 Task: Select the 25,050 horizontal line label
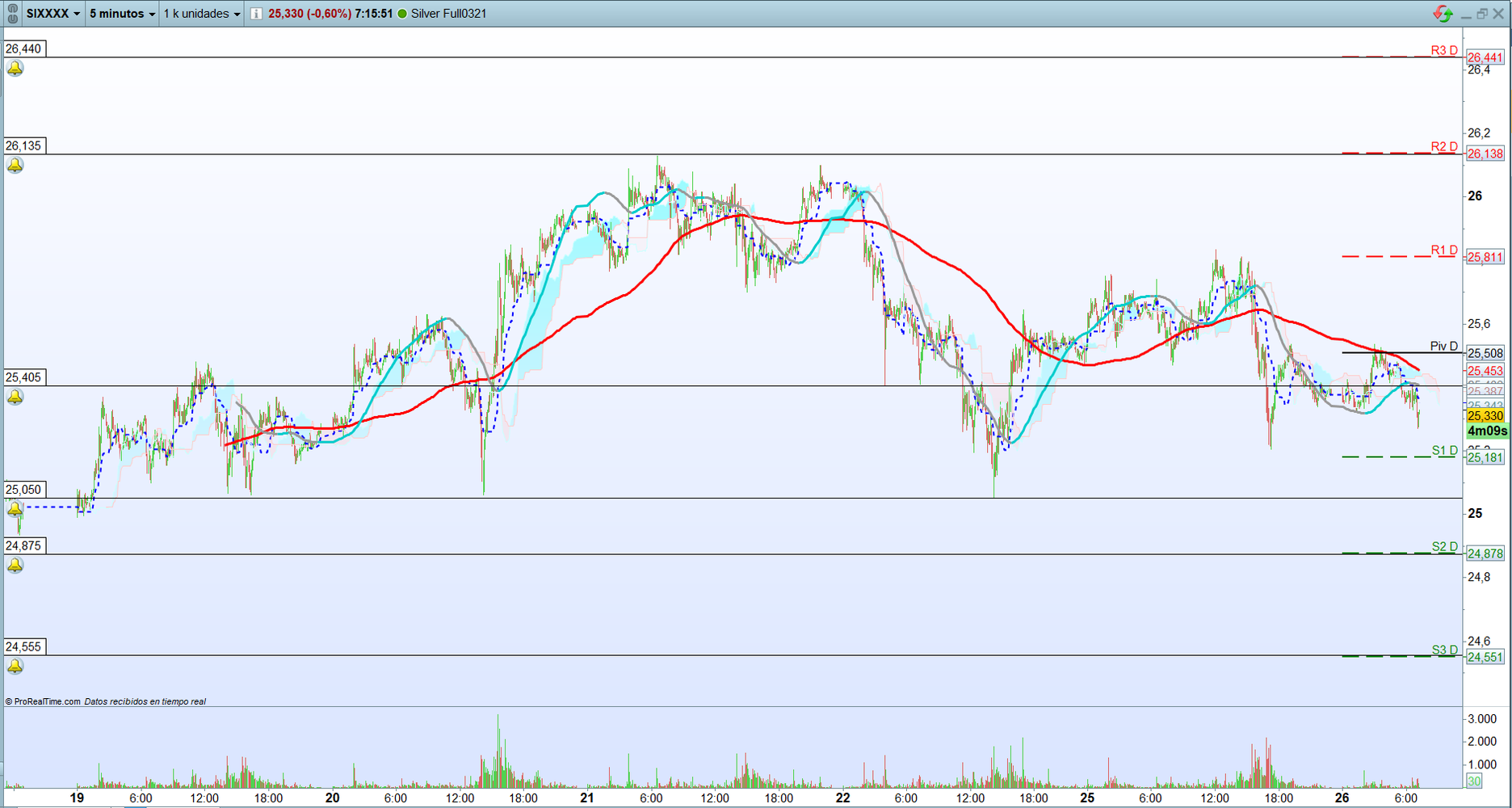(x=24, y=490)
